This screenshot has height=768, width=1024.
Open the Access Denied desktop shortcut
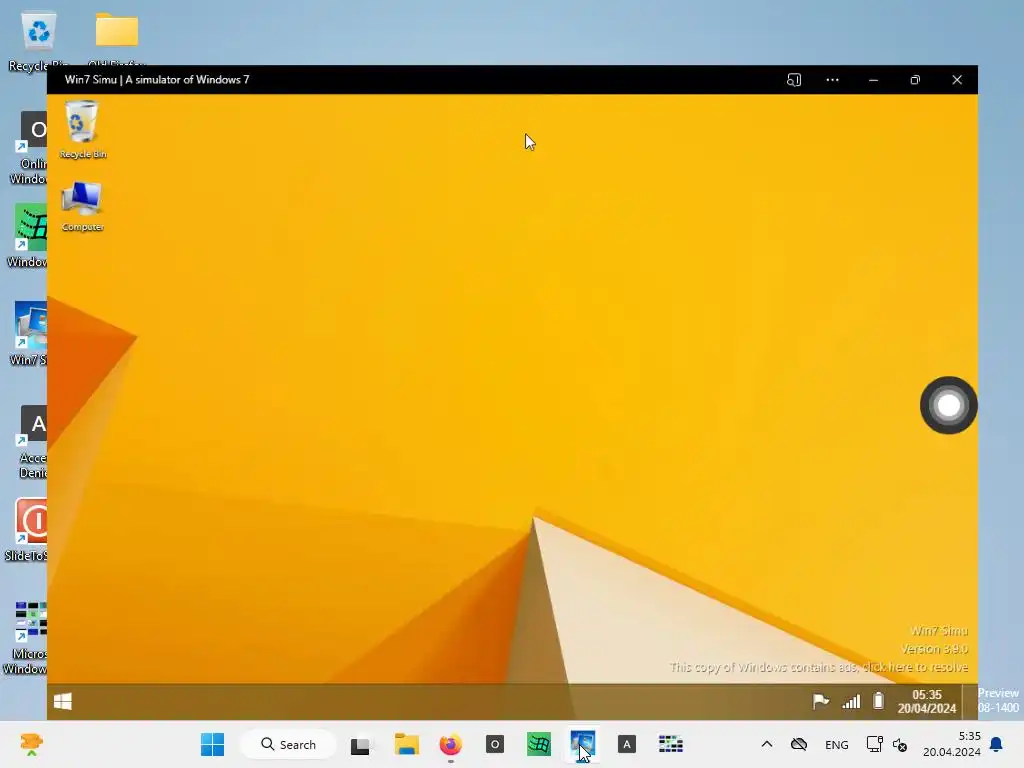pos(31,441)
